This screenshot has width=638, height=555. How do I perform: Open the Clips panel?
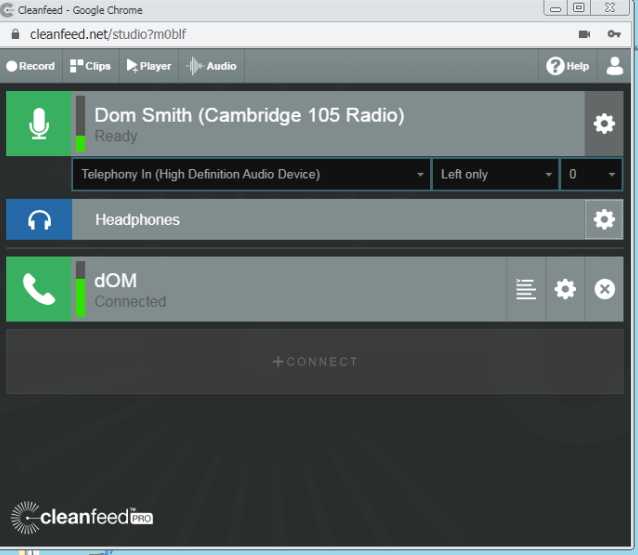click(90, 66)
